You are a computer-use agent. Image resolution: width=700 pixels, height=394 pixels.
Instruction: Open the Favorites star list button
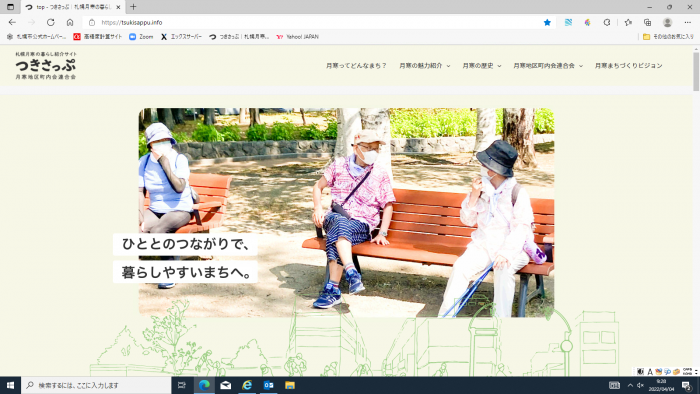point(628,22)
